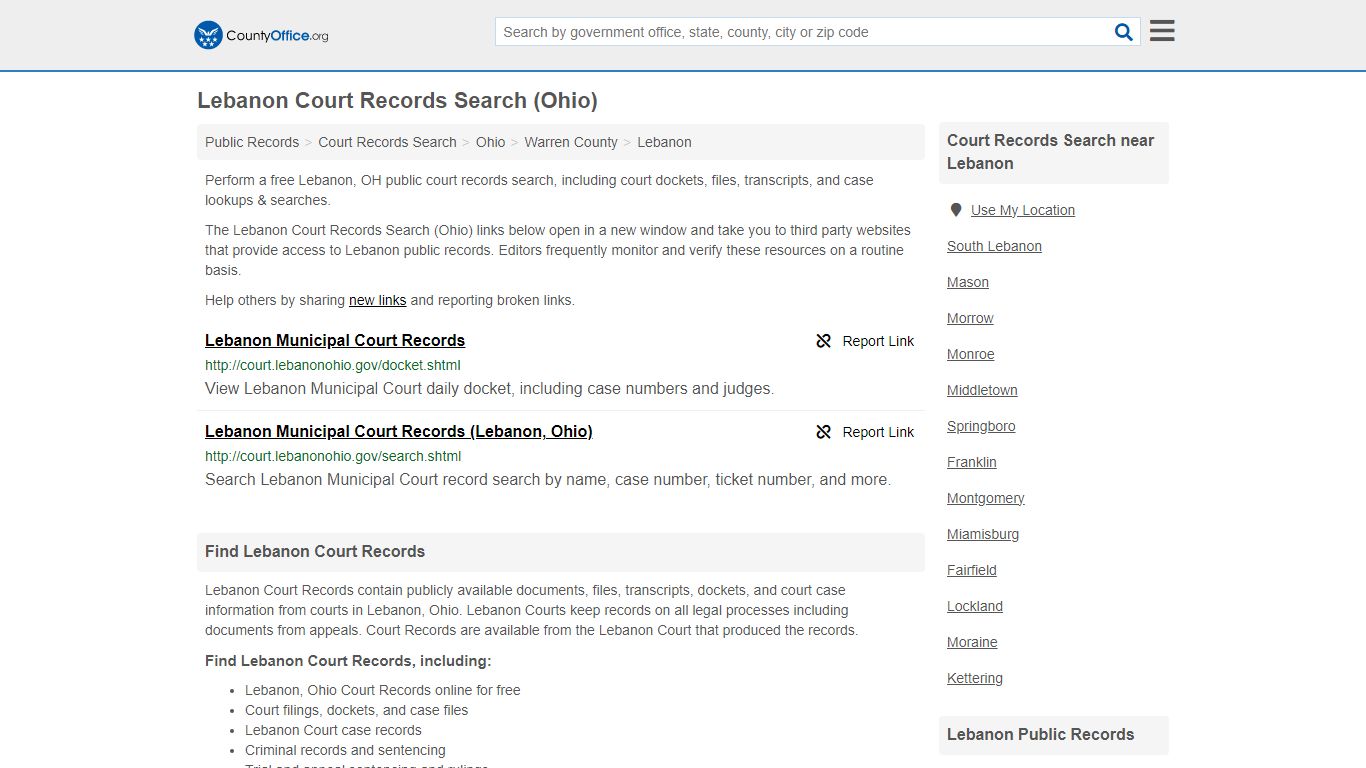
Task: Click broken-link icon for Lebanon Municipal Court Records (Lebanon, Ohio)
Action: click(824, 432)
